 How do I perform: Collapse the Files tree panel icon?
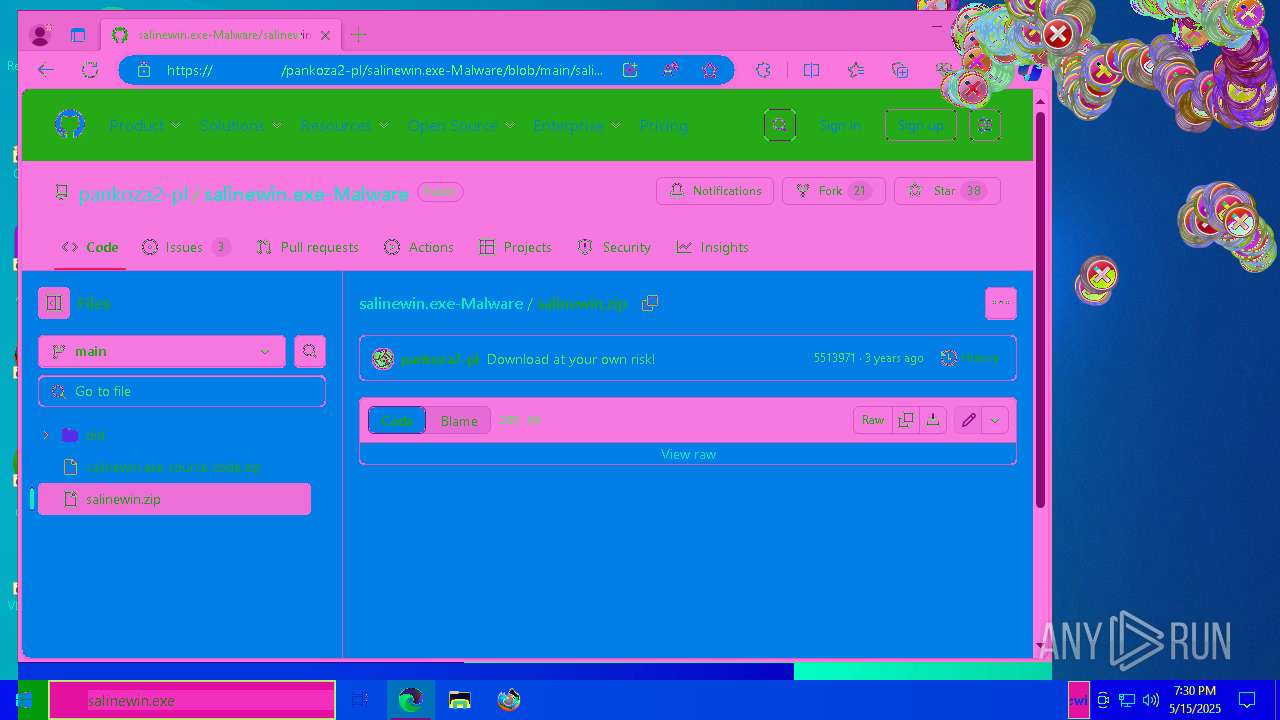tap(54, 303)
